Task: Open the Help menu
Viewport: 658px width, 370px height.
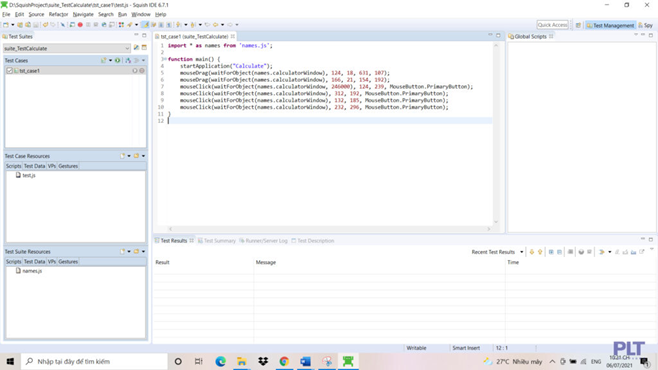Action: point(160,14)
